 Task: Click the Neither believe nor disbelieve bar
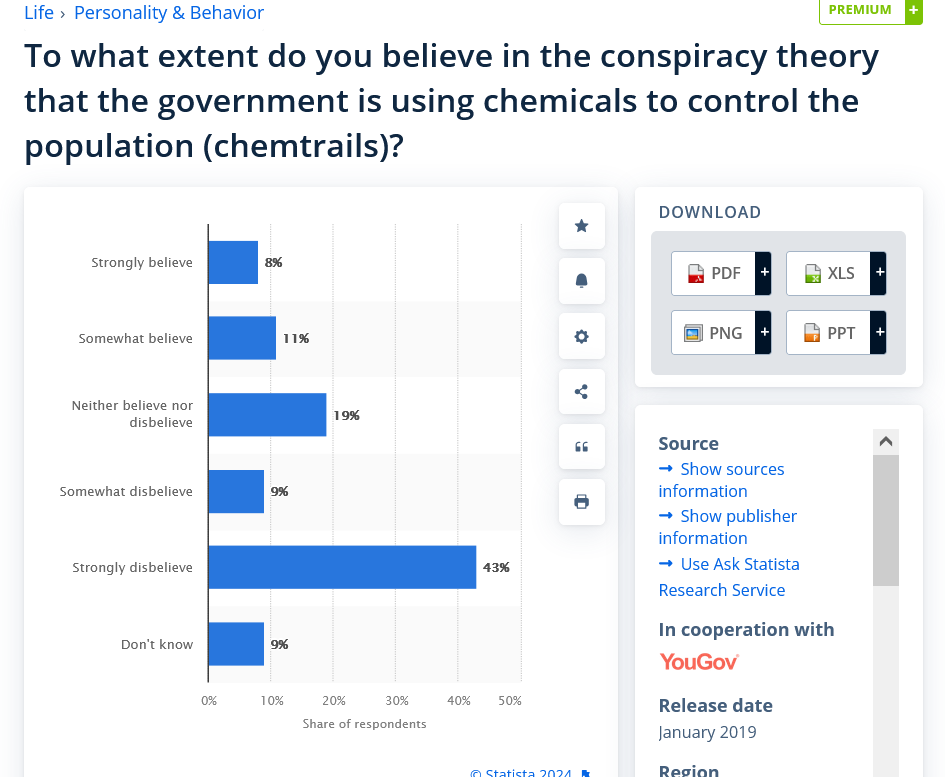pos(267,414)
